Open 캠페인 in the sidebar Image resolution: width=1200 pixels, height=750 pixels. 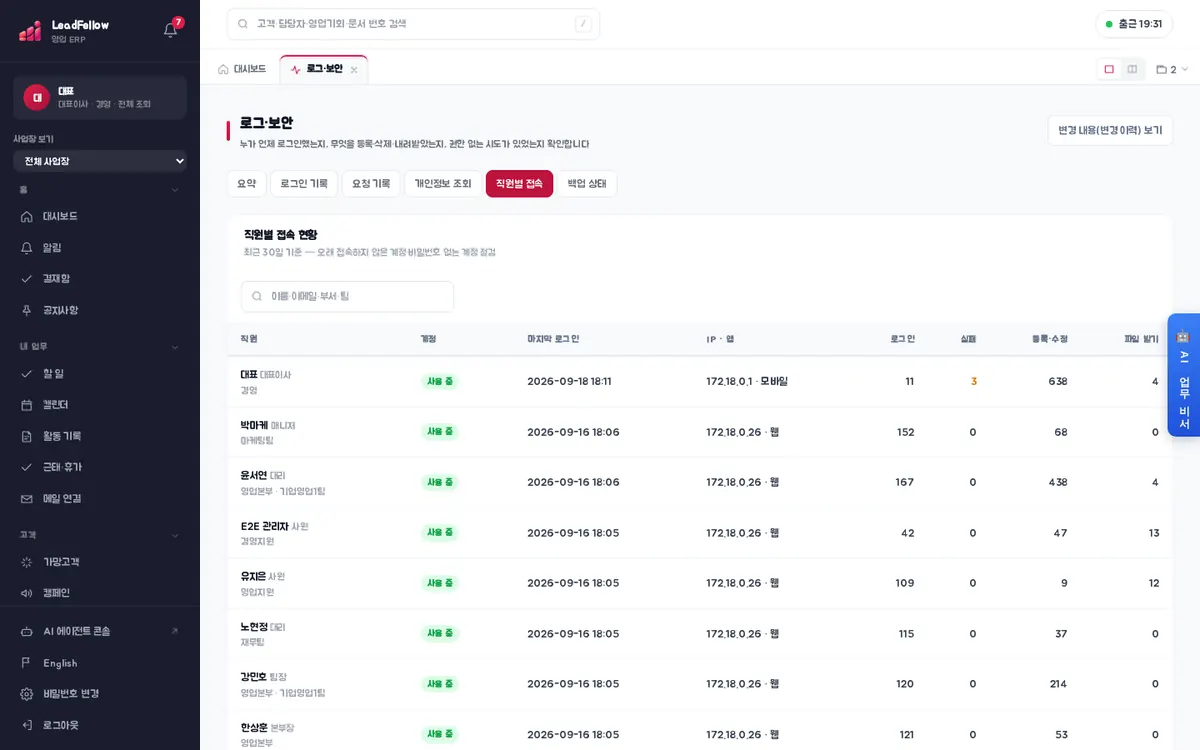pos(100,593)
